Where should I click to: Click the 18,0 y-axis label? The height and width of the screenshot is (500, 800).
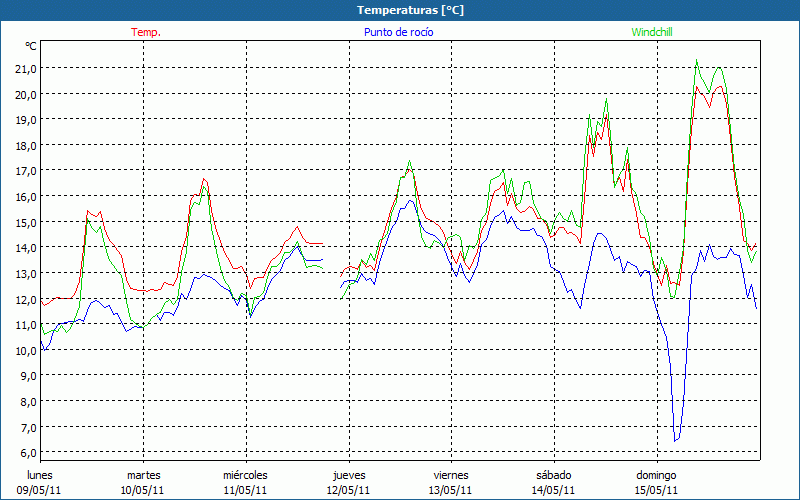[x=24, y=145]
